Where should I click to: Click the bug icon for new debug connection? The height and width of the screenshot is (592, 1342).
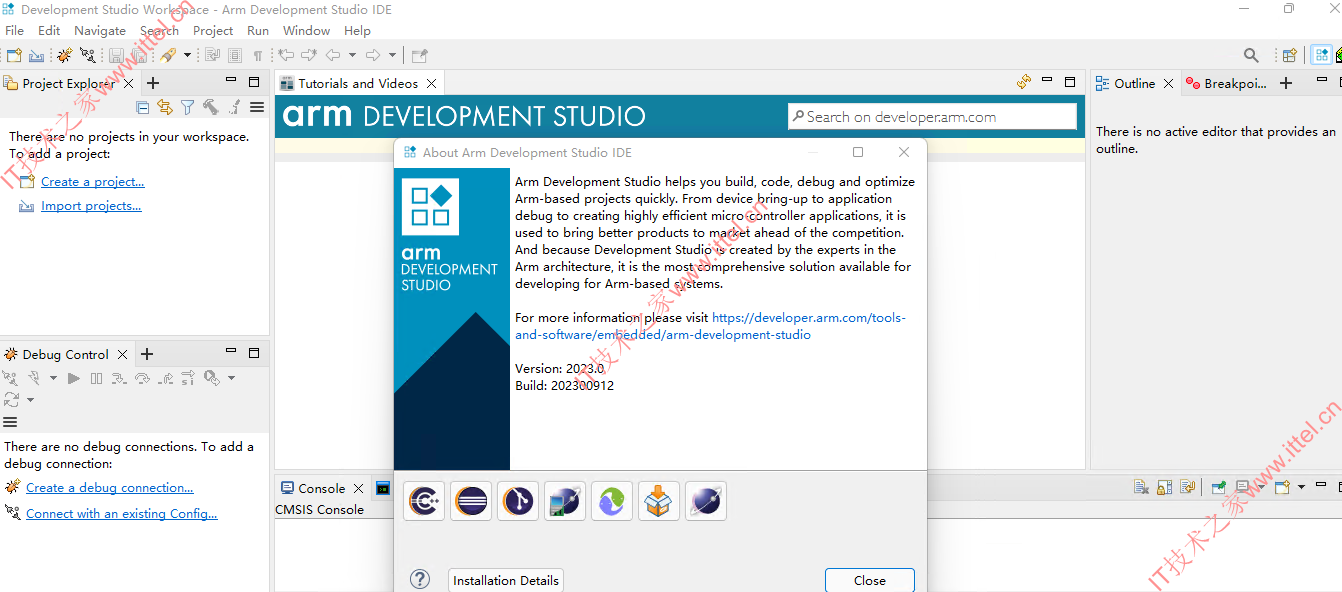pos(64,55)
